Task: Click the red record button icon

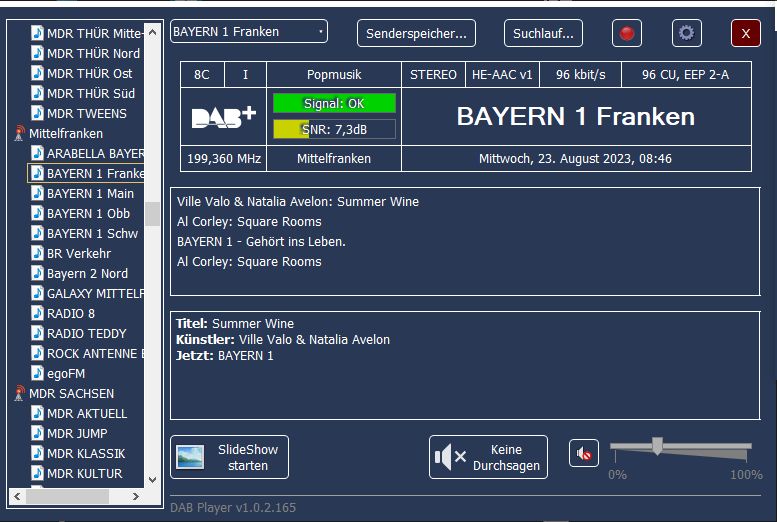Action: click(x=627, y=33)
